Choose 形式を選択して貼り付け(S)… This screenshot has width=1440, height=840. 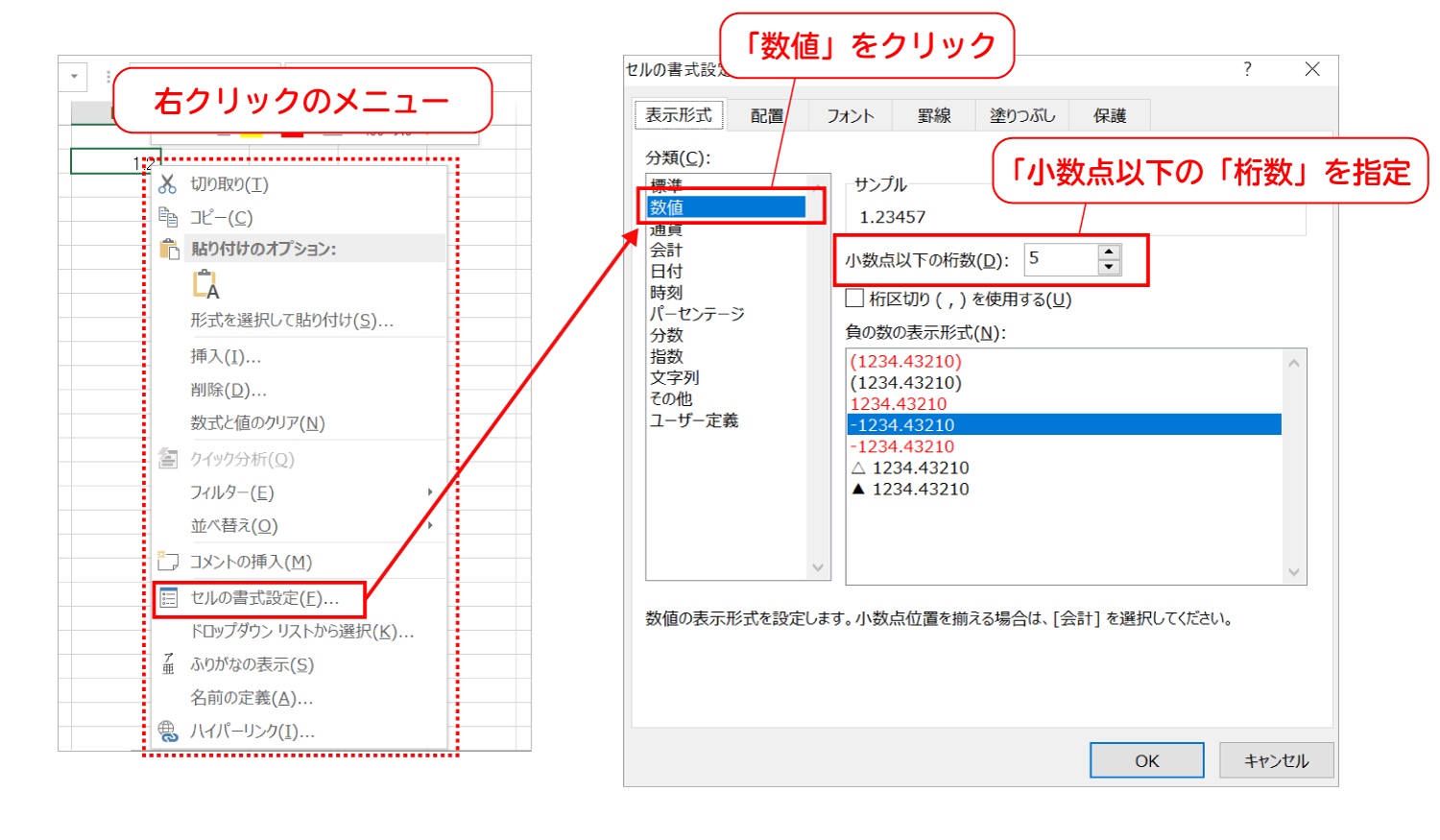292,320
